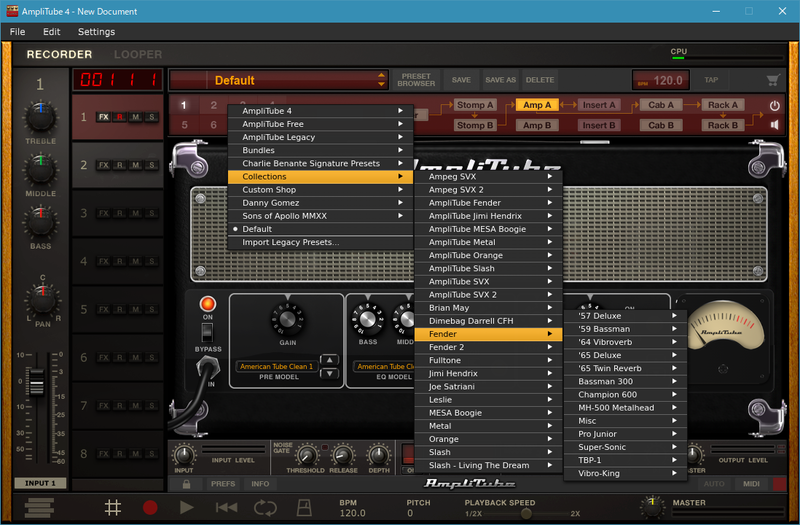Expand the Custom Shop submenu
This screenshot has height=525, width=800.
tap(320, 190)
